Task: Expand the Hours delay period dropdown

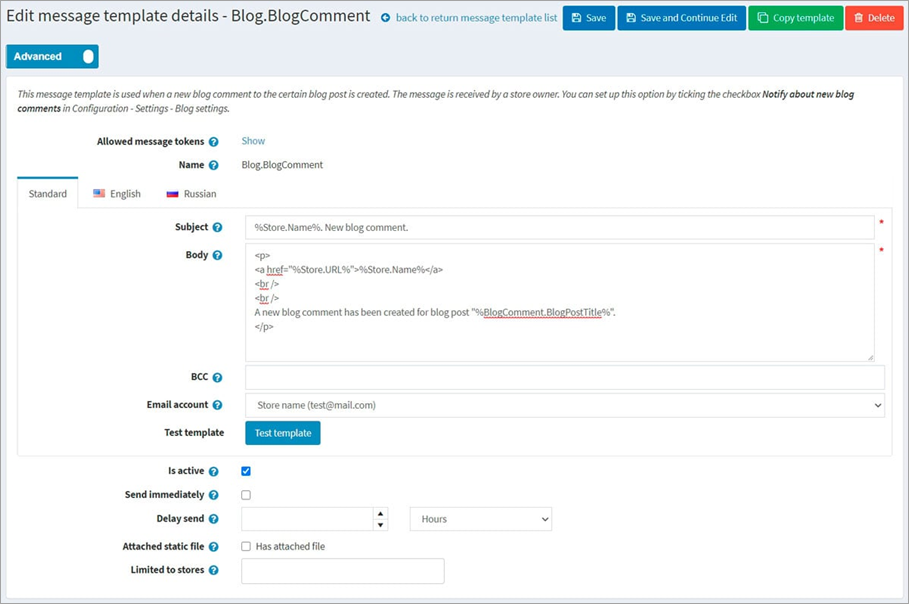Action: click(x=480, y=519)
